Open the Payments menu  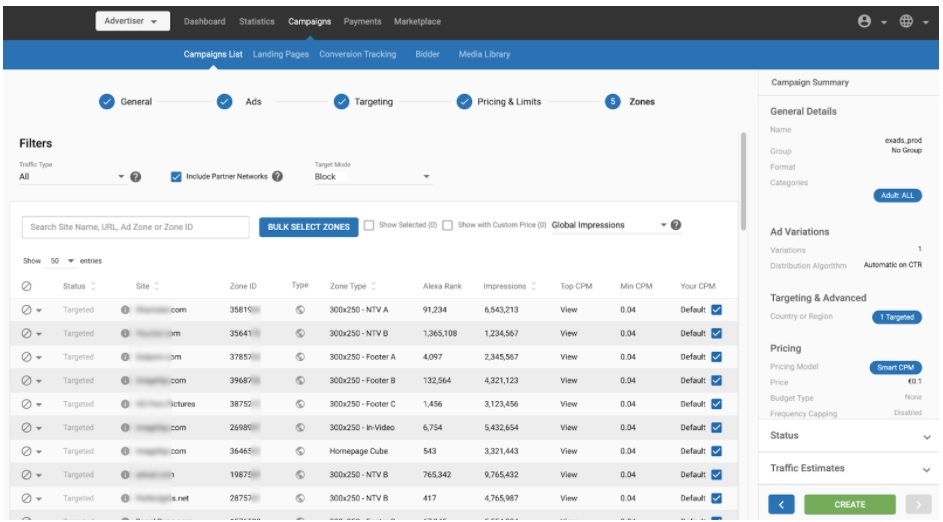[362, 21]
